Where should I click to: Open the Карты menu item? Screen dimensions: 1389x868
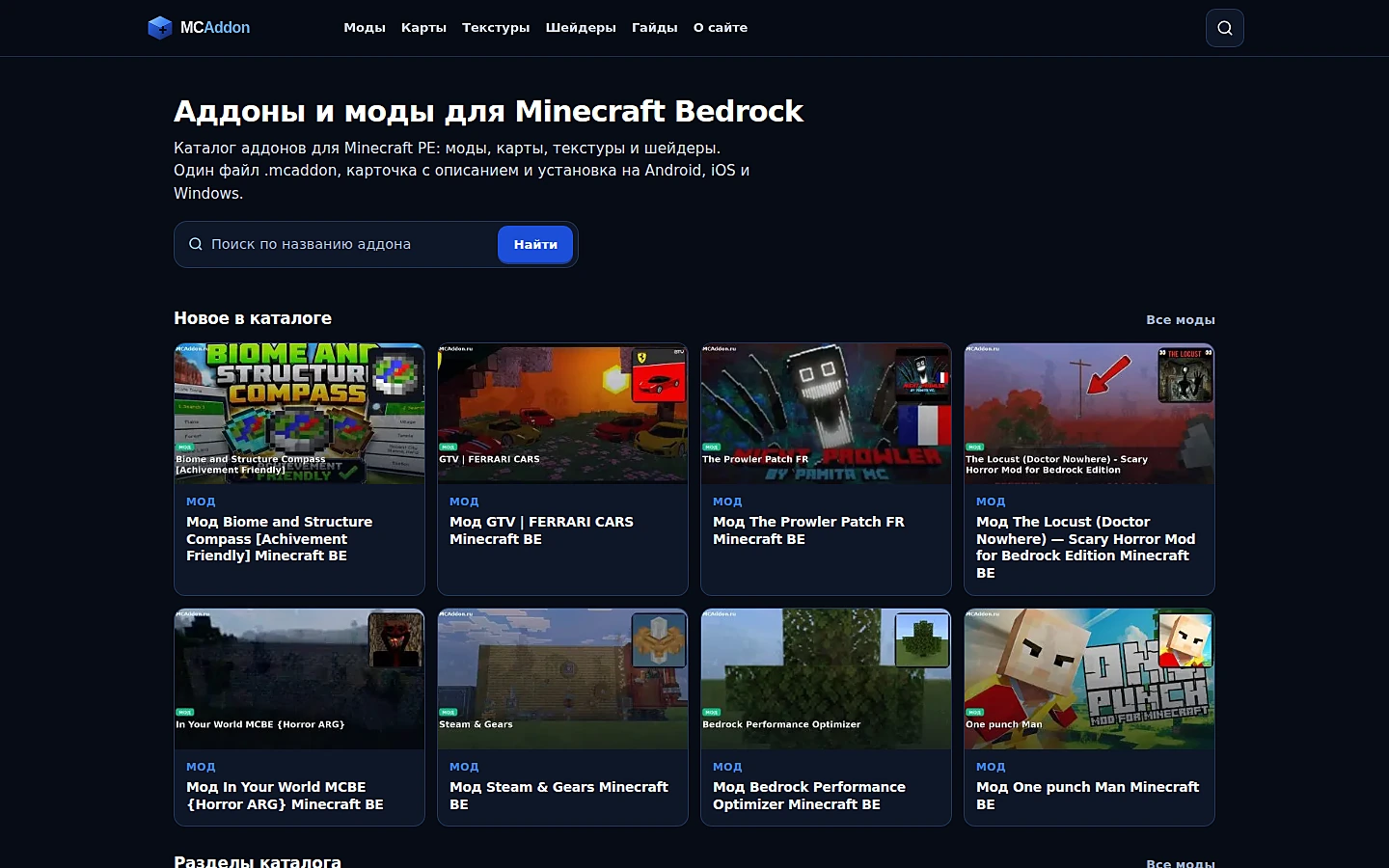click(423, 28)
